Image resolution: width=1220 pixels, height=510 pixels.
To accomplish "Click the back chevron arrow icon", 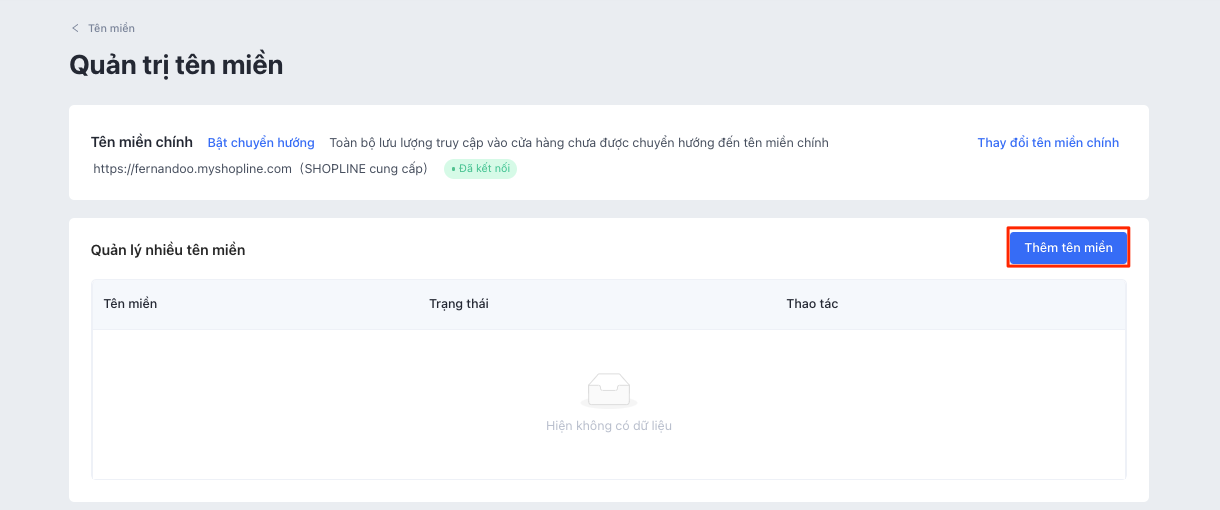I will pos(75,28).
